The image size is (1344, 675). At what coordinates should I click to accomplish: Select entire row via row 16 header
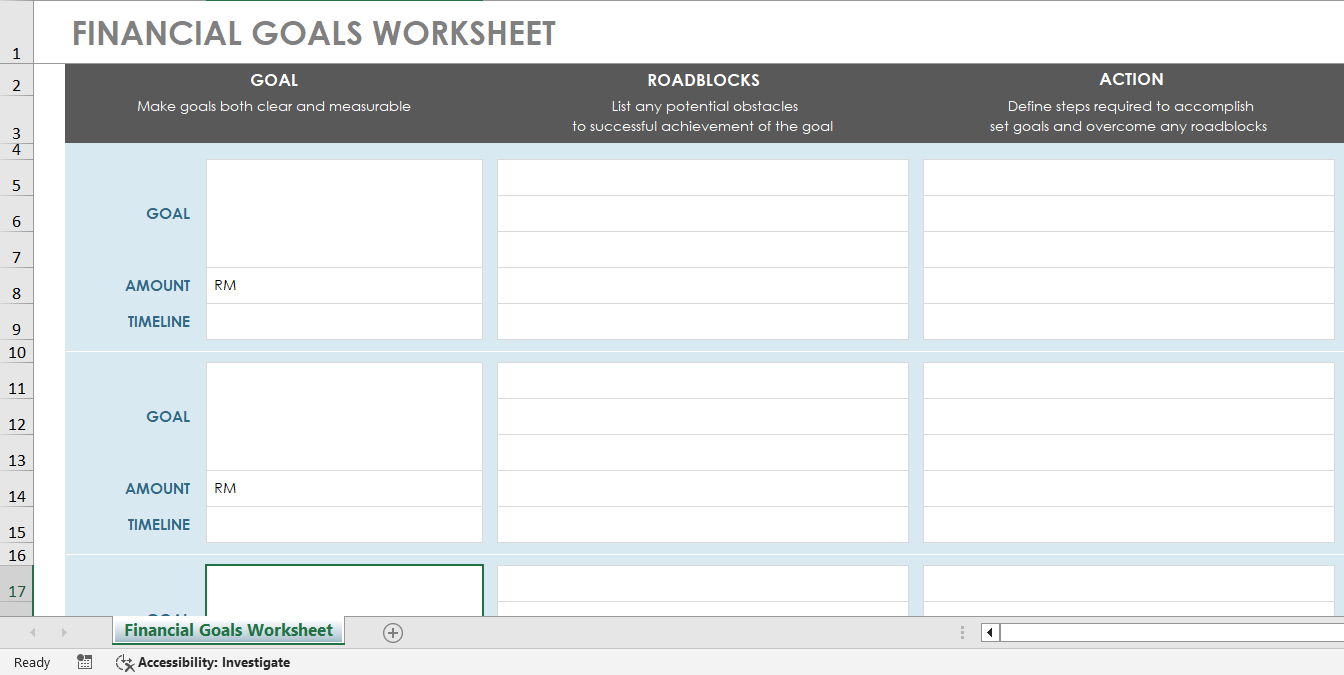16,555
